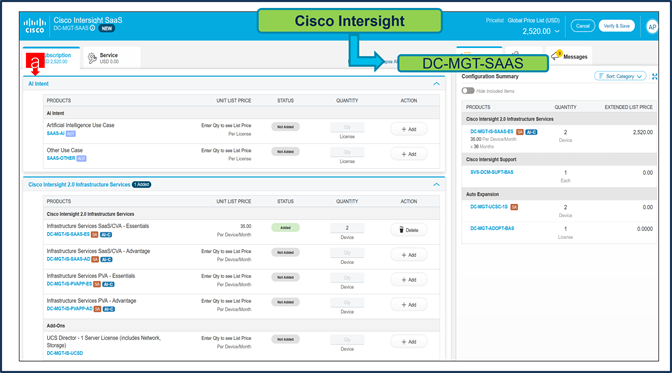Click quantity field for Other Use Case
The image size is (672, 373).
tap(347, 152)
